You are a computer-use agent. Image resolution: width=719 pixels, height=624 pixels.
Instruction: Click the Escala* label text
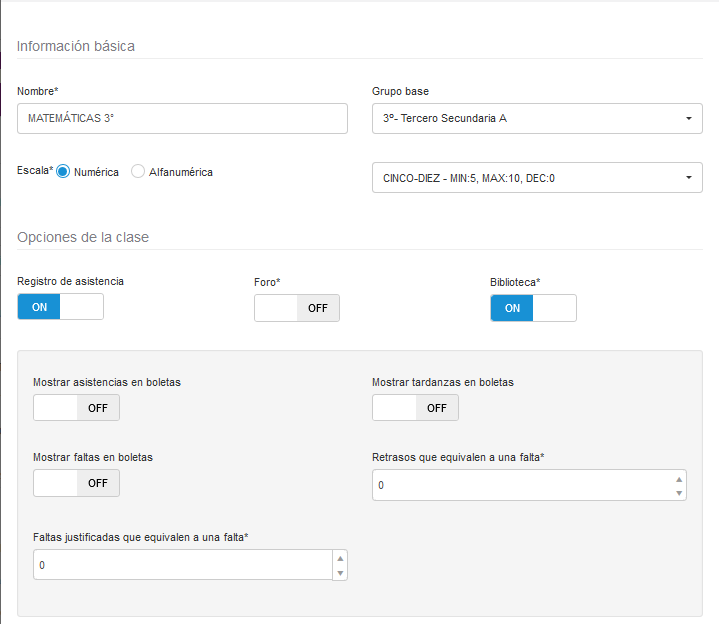coord(35,171)
